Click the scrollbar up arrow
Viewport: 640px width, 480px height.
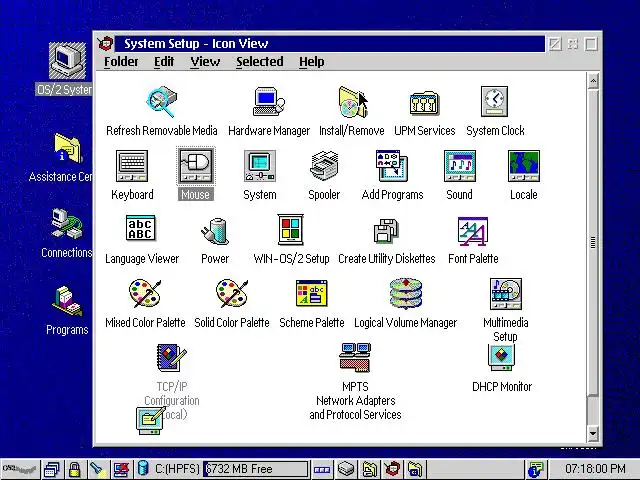(x=593, y=81)
